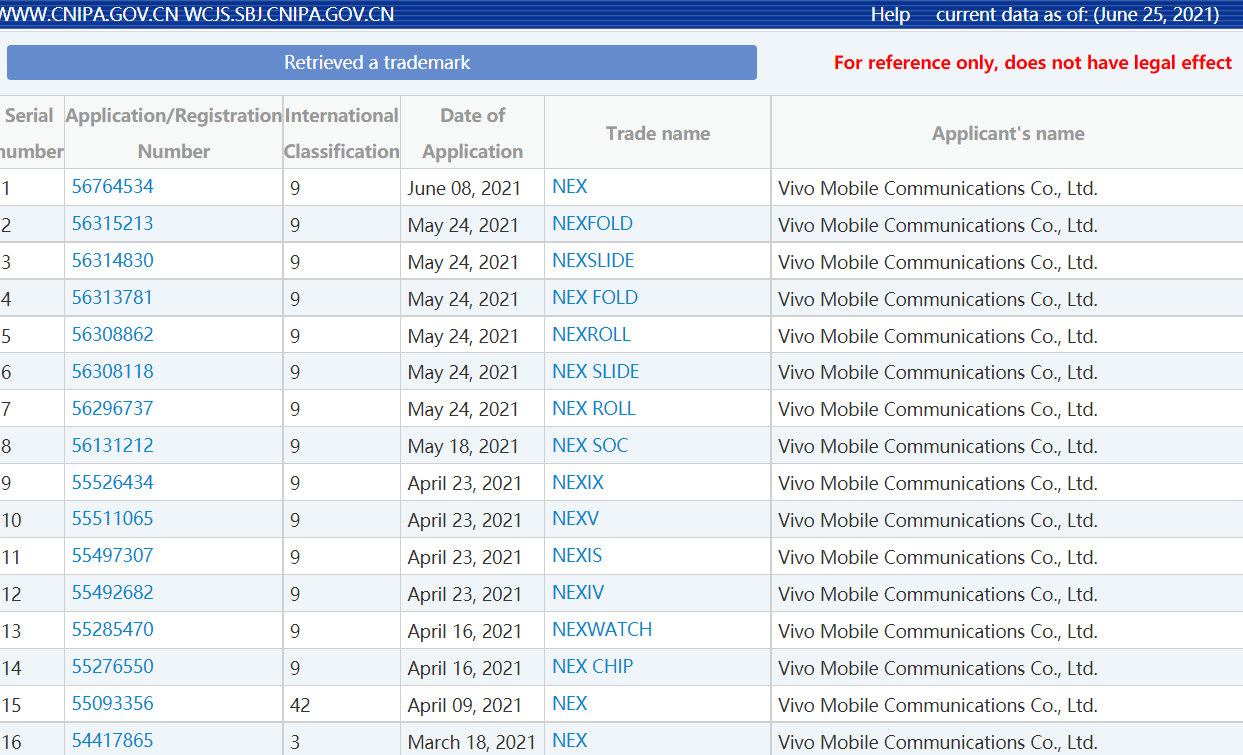Click the 'International Classification' column header

[342, 133]
